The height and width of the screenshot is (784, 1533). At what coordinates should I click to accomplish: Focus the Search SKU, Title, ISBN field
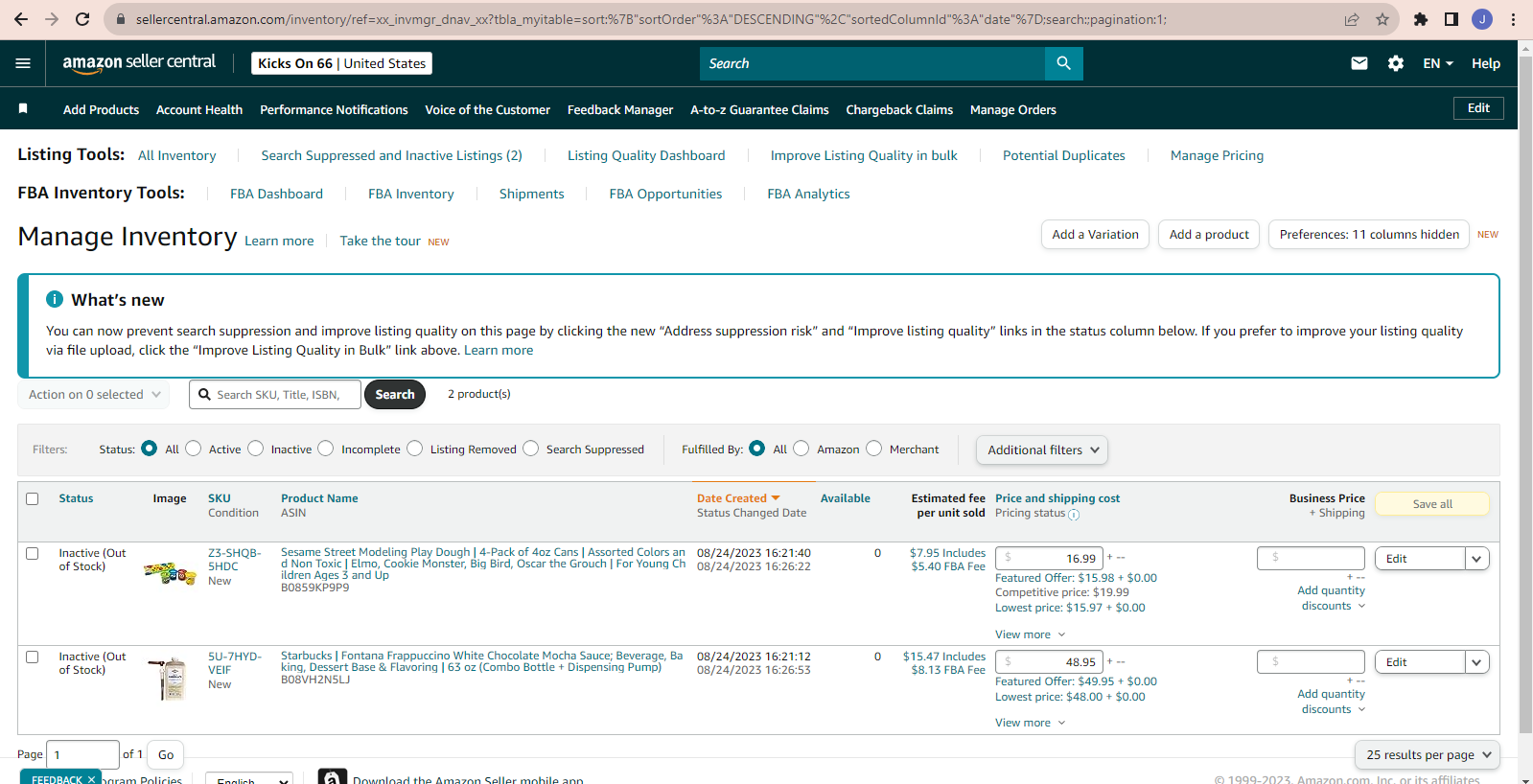point(275,395)
